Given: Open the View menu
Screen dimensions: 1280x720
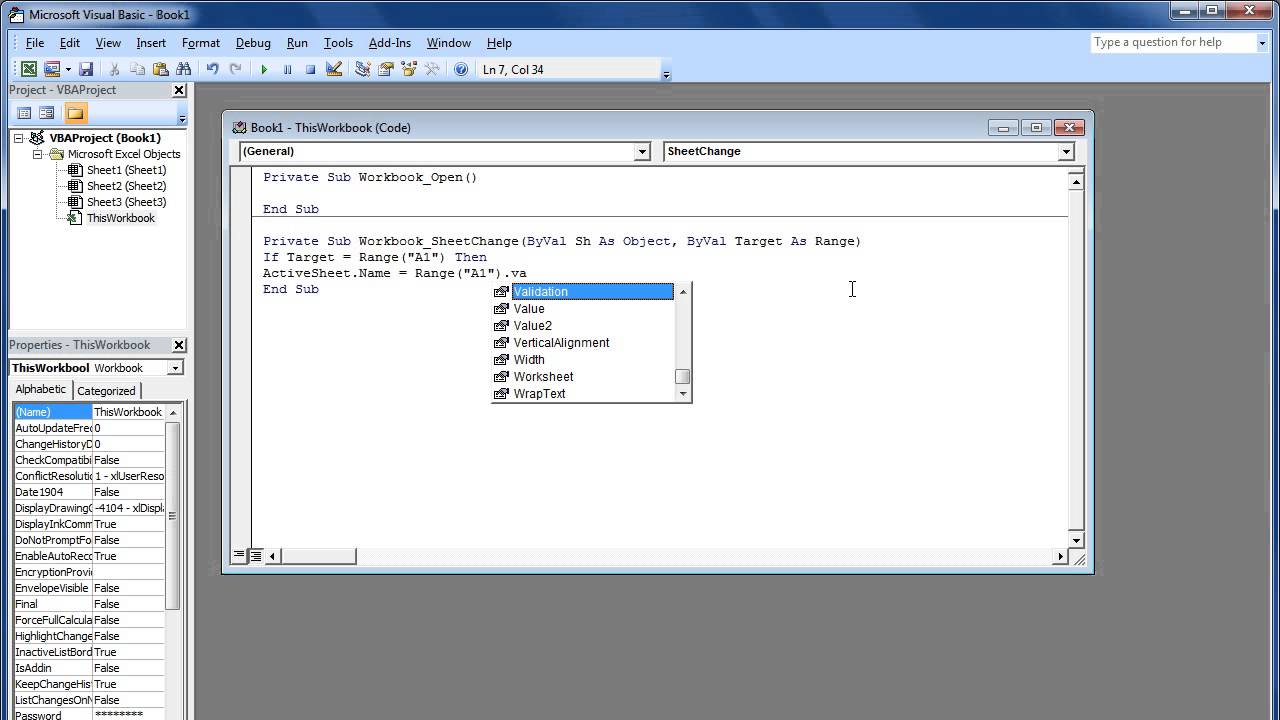Looking at the screenshot, I should click(108, 43).
